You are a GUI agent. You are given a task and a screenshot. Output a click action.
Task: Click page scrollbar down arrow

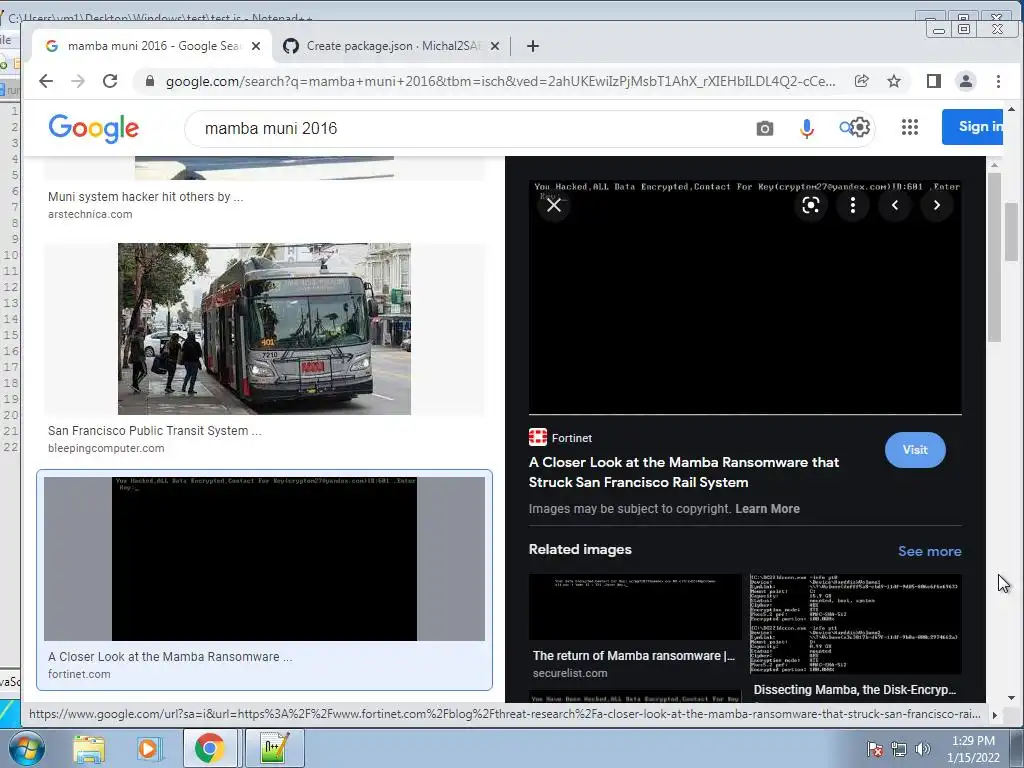(x=1012, y=698)
